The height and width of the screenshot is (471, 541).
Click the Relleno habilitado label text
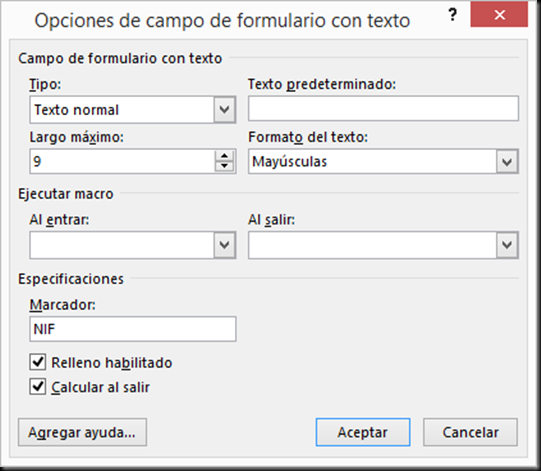point(112,363)
